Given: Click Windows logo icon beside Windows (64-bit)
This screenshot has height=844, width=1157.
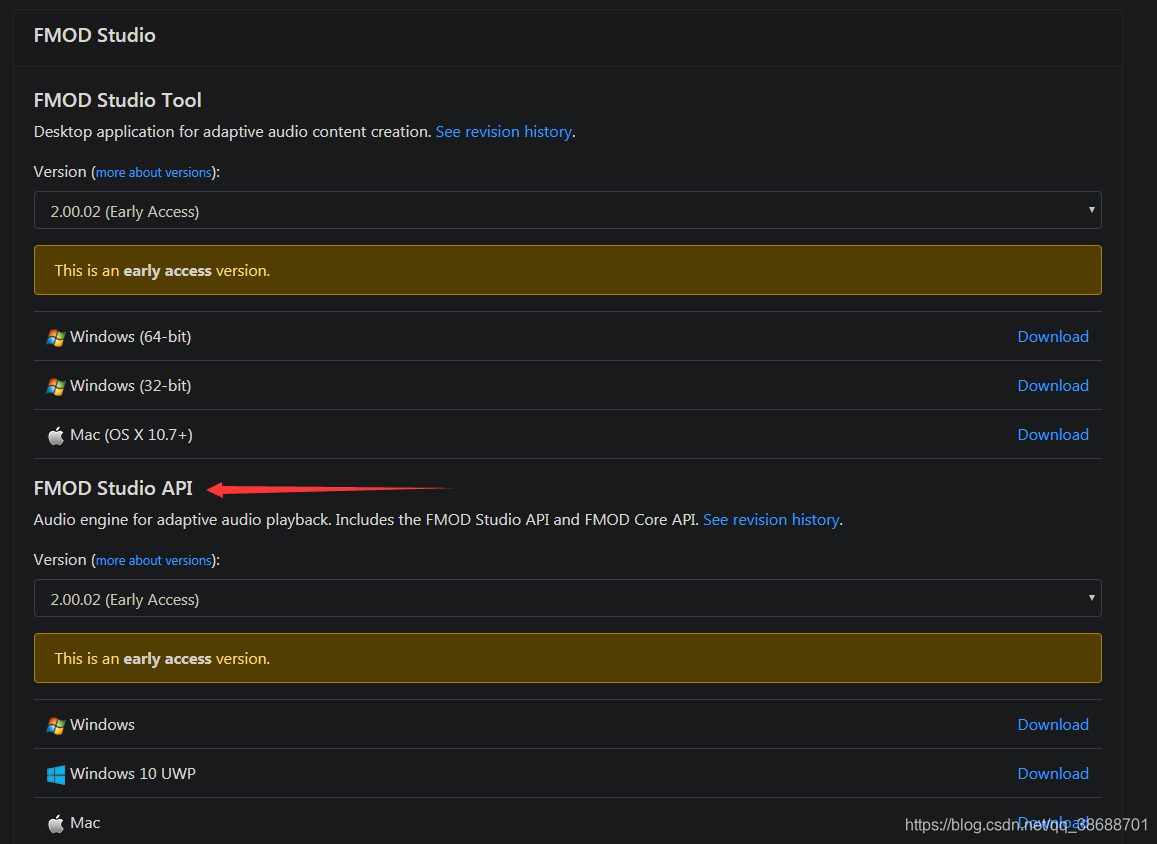Looking at the screenshot, I should pyautogui.click(x=55, y=338).
